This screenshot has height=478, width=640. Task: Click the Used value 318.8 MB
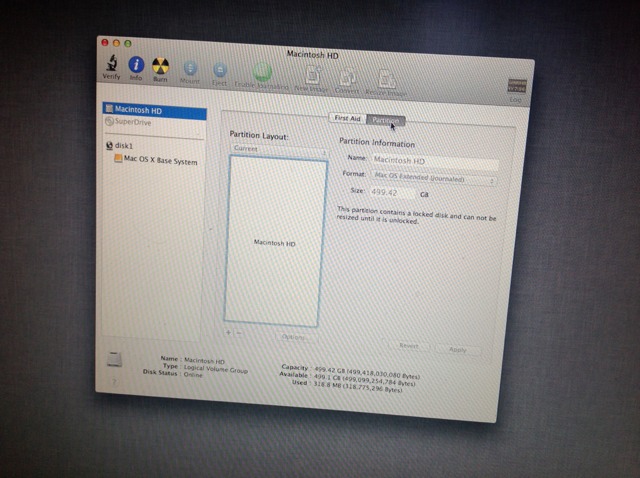(x=358, y=387)
